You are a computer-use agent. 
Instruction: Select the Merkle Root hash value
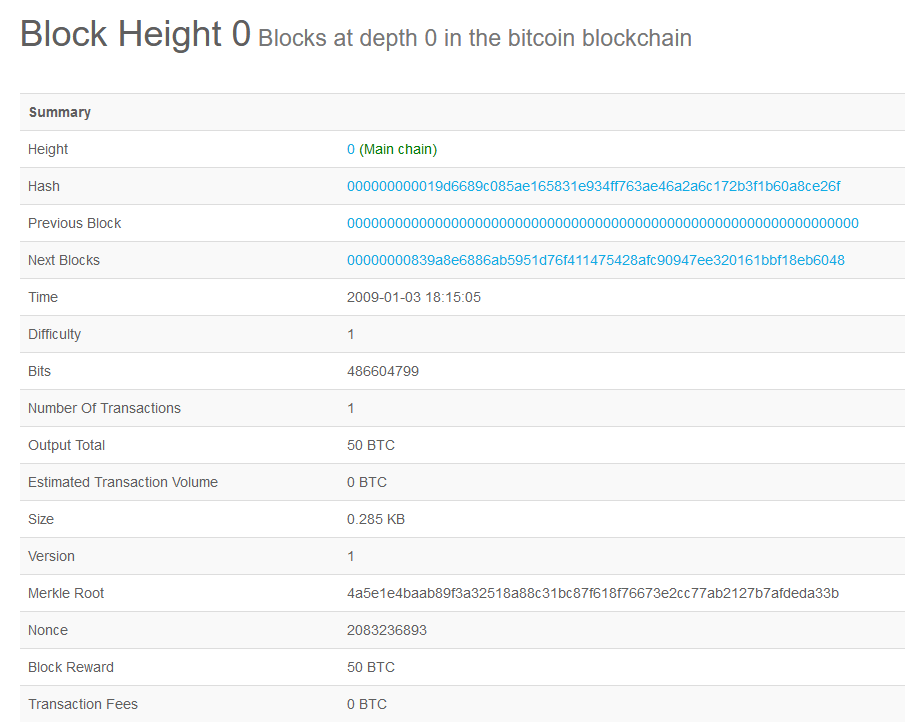[592, 593]
